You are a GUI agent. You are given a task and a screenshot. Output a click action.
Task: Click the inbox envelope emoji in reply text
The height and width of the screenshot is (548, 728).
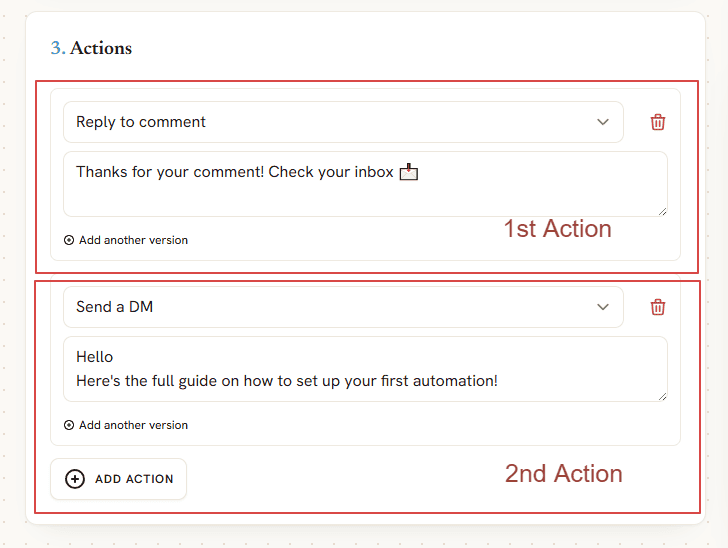coord(409,172)
